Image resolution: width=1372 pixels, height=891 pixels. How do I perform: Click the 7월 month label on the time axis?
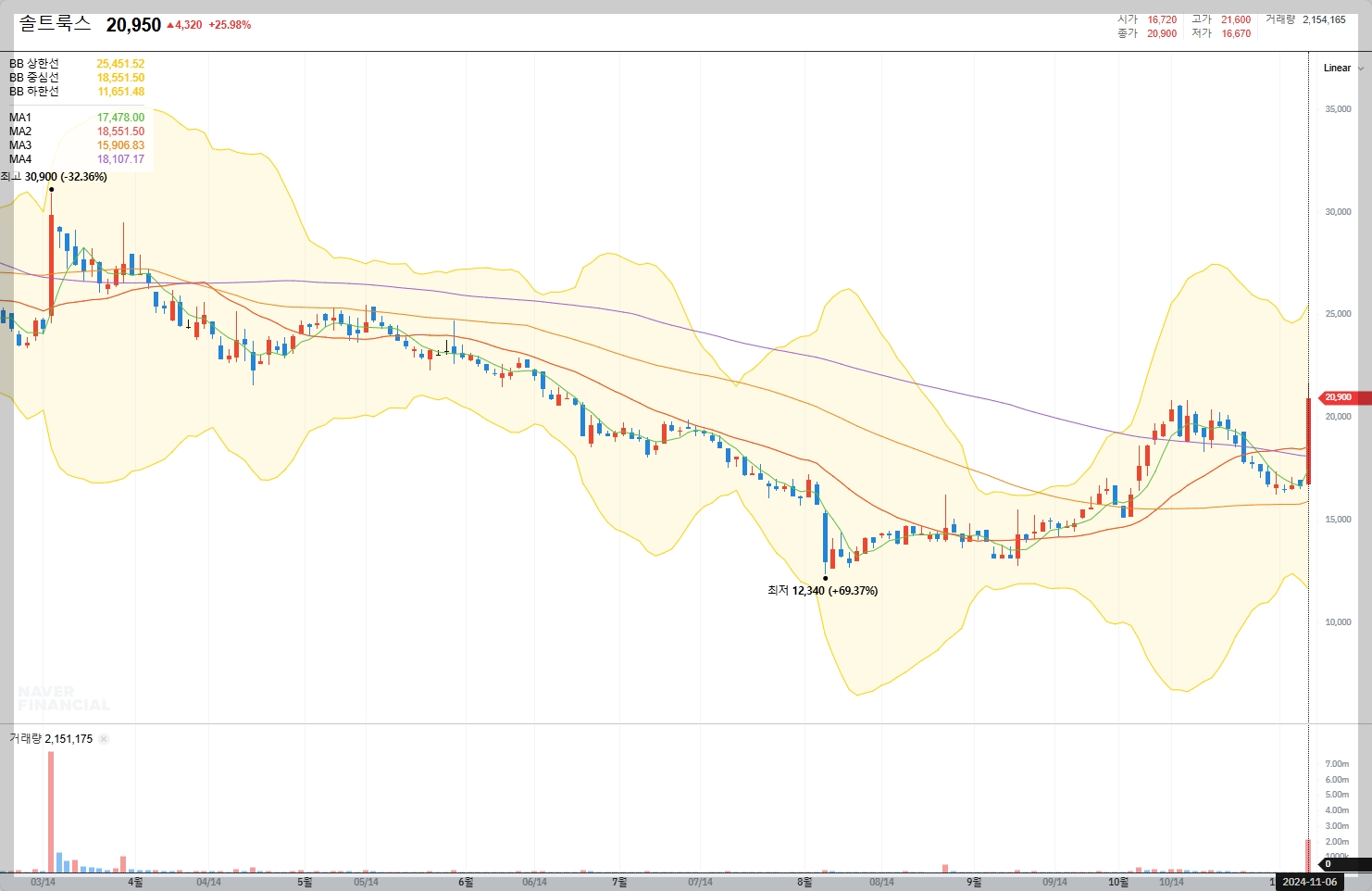(619, 883)
